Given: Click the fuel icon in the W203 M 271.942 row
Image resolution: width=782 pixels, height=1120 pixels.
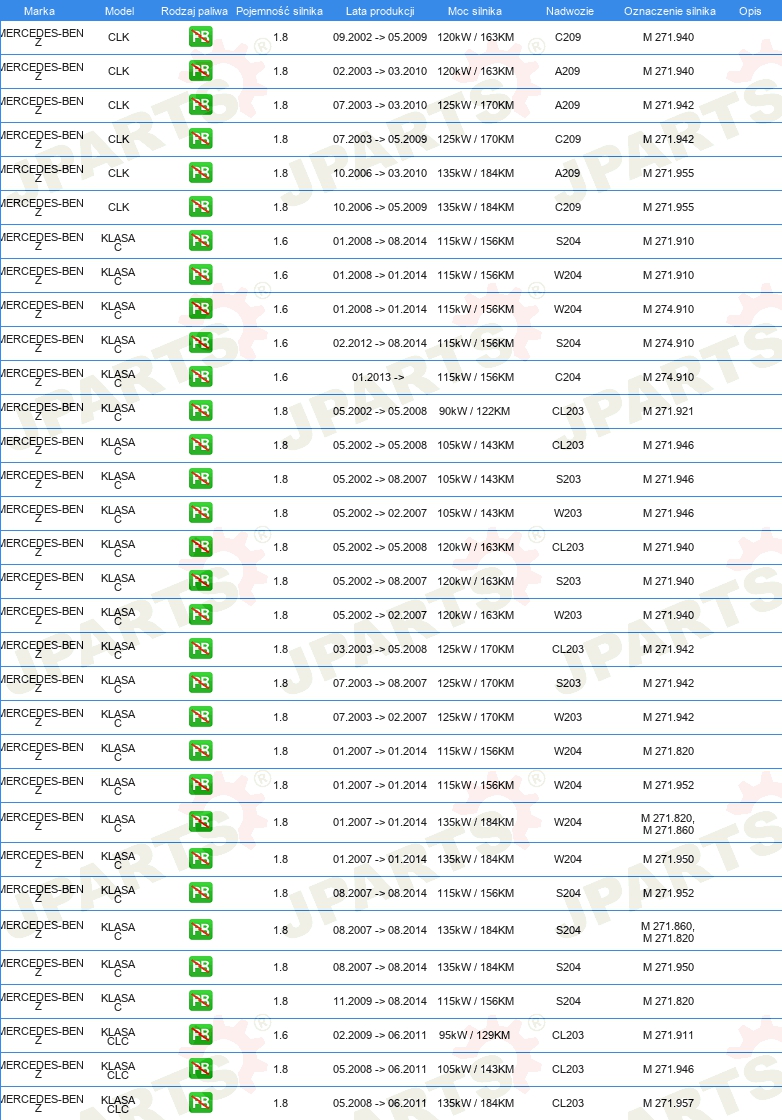Looking at the screenshot, I should pyautogui.click(x=201, y=717).
